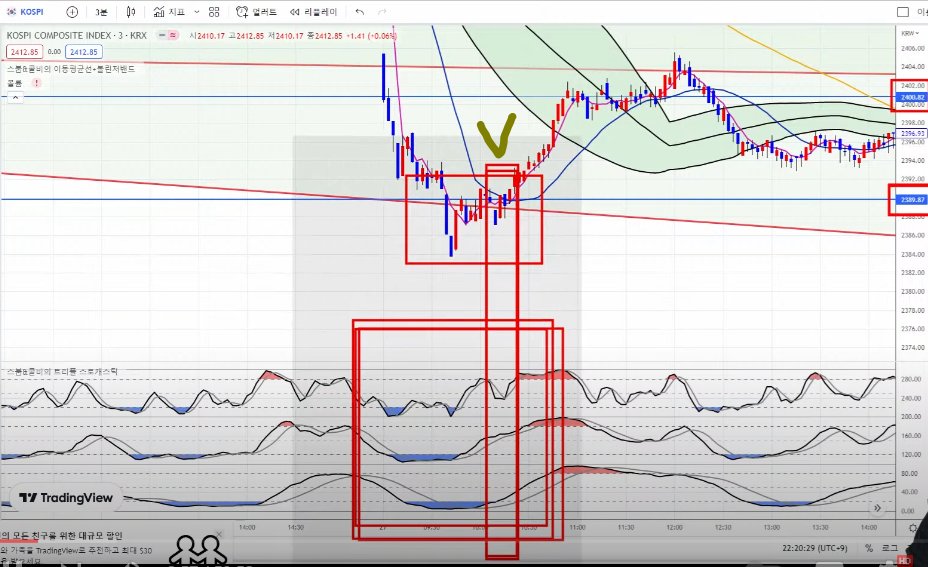
Task: Click the layout rectangle icon at top right
Action: click(903, 12)
